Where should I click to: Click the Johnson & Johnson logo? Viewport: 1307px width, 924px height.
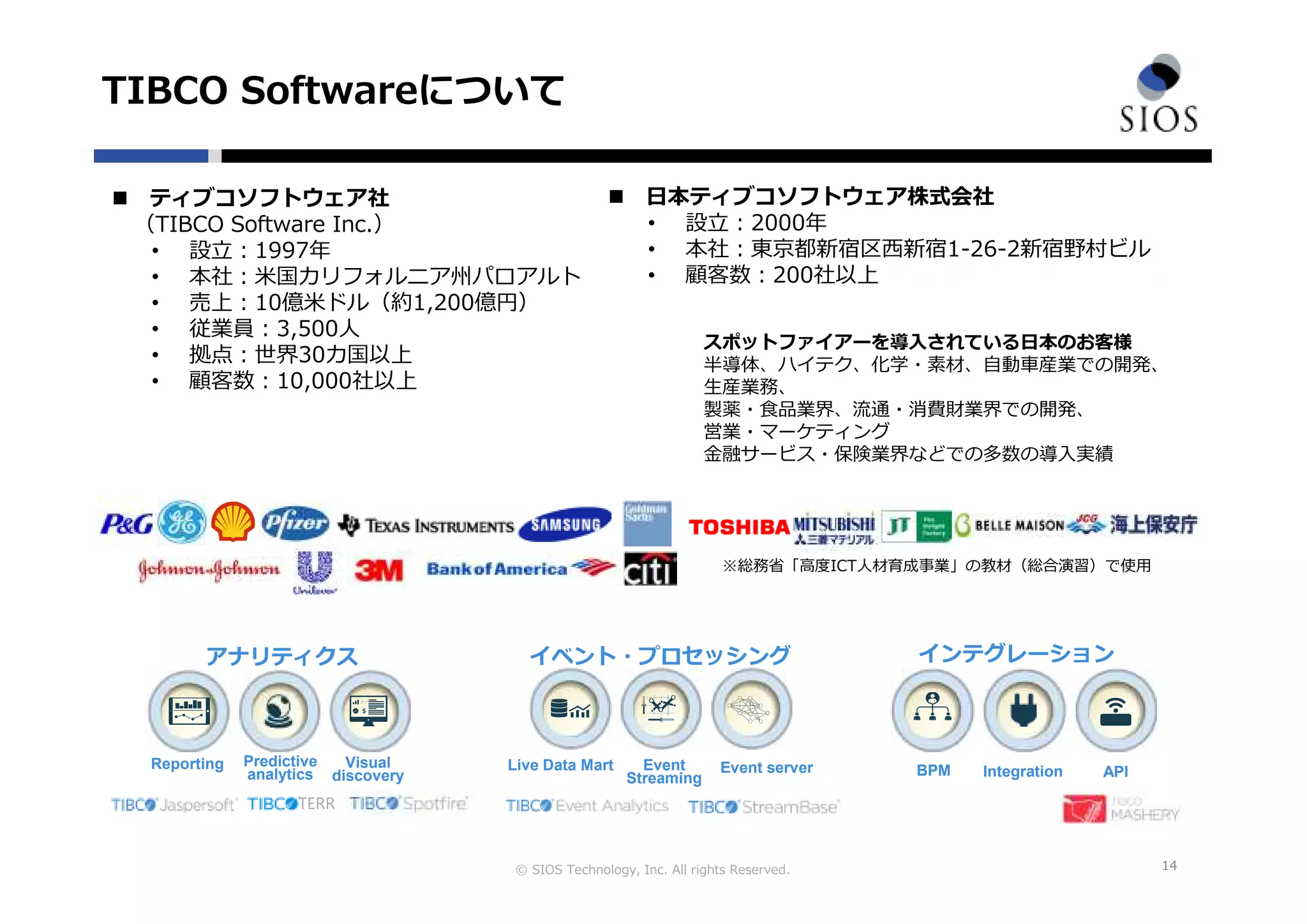pyautogui.click(x=209, y=569)
